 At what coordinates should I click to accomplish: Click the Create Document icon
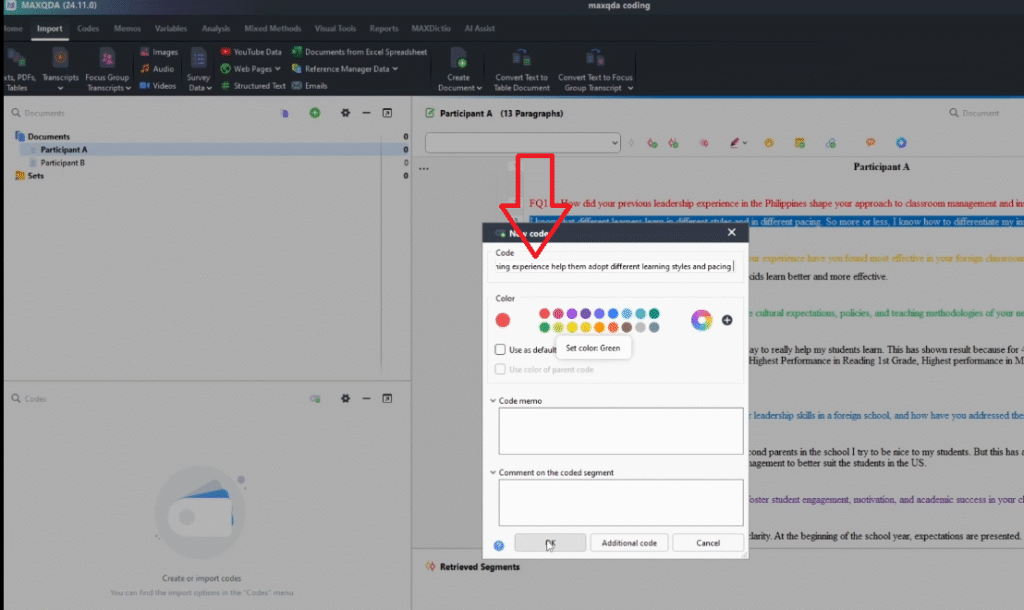(x=459, y=59)
